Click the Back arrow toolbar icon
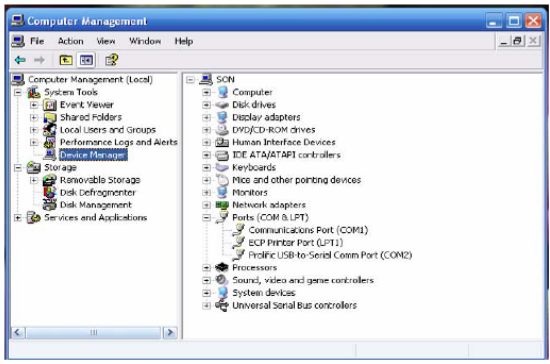Screen dimensions: 550x364 coord(20,60)
